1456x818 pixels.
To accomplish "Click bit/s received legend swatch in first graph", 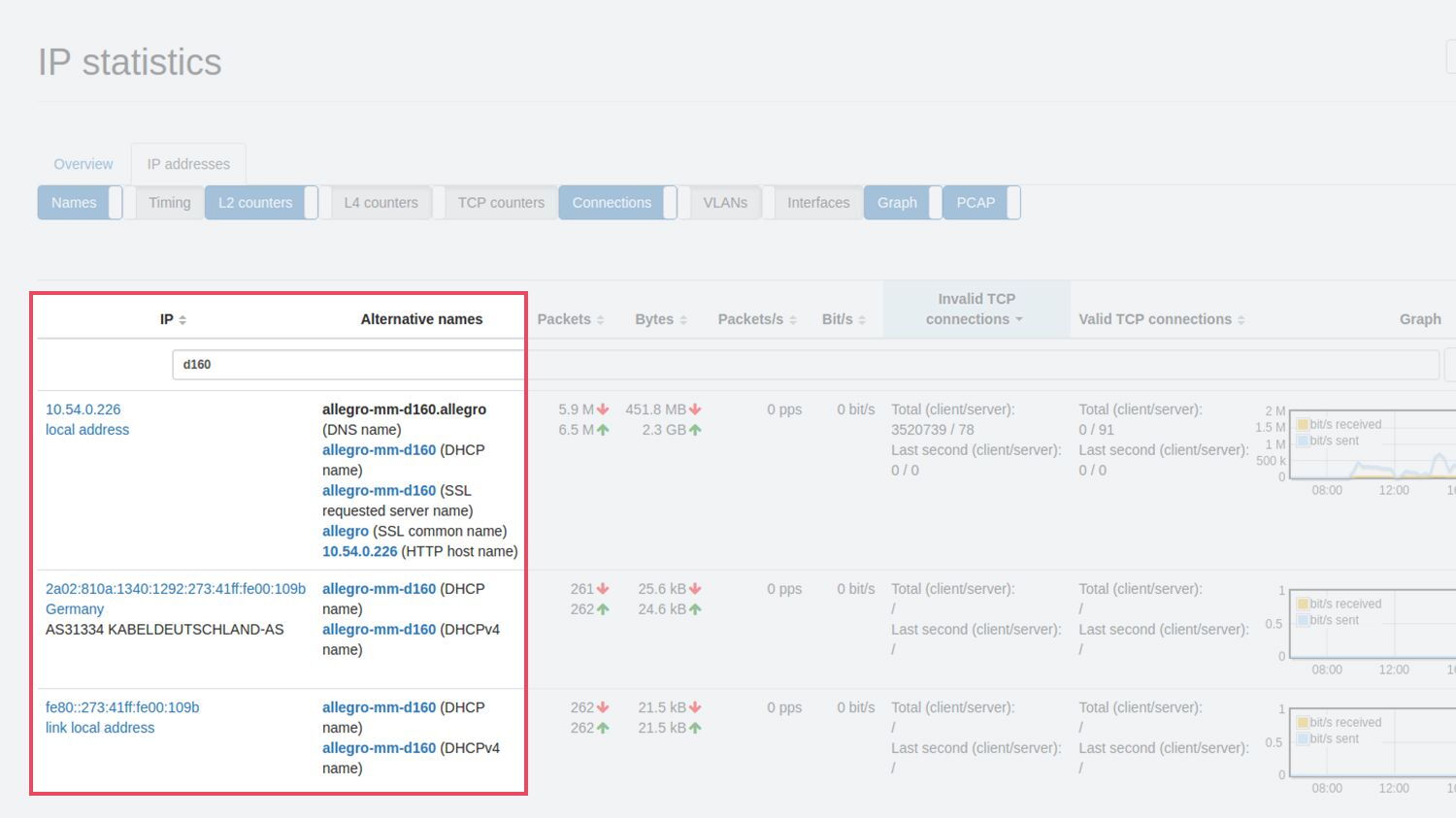I will 1303,425.
